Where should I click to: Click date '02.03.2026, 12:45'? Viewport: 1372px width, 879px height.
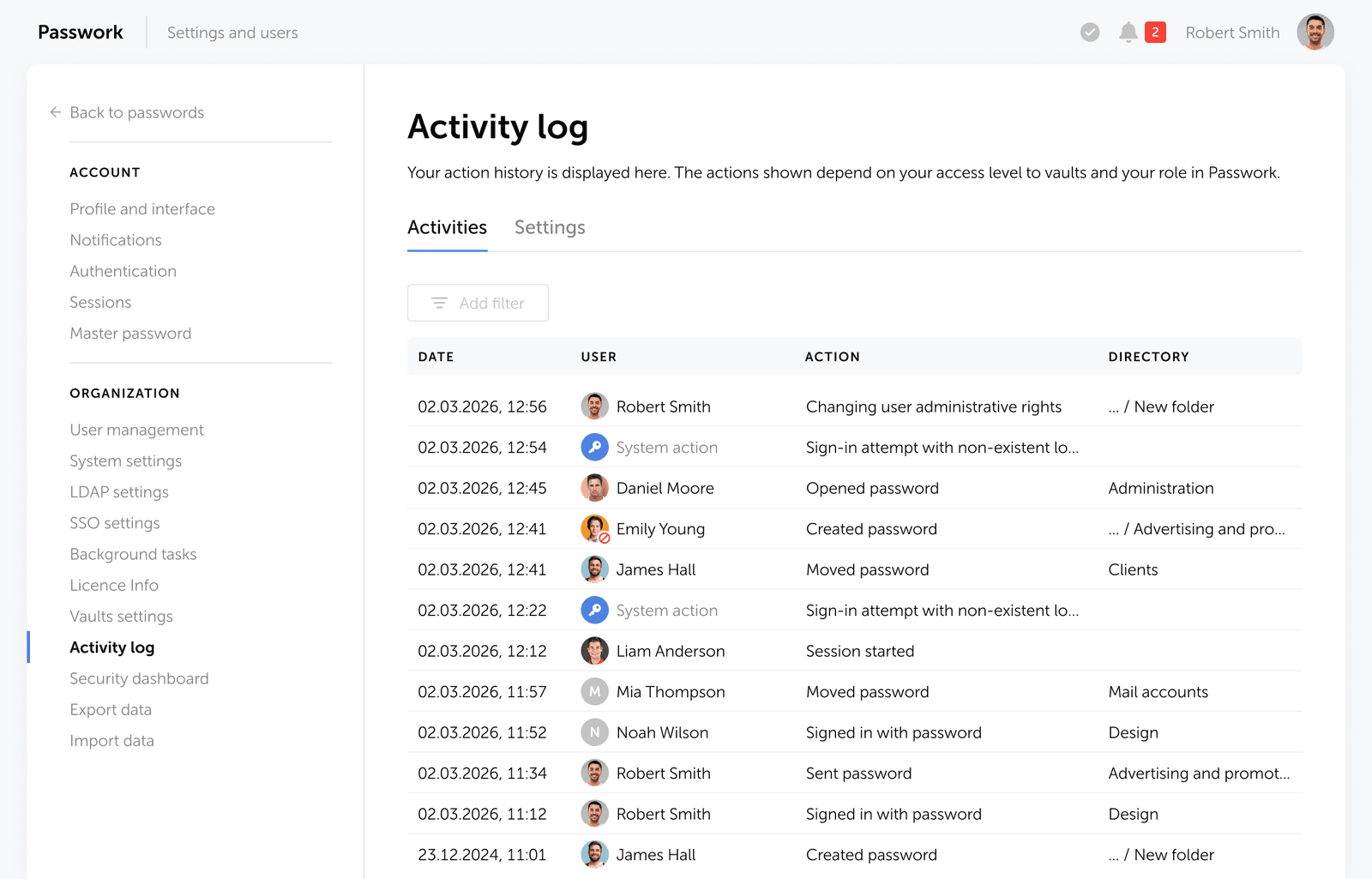[482, 488]
